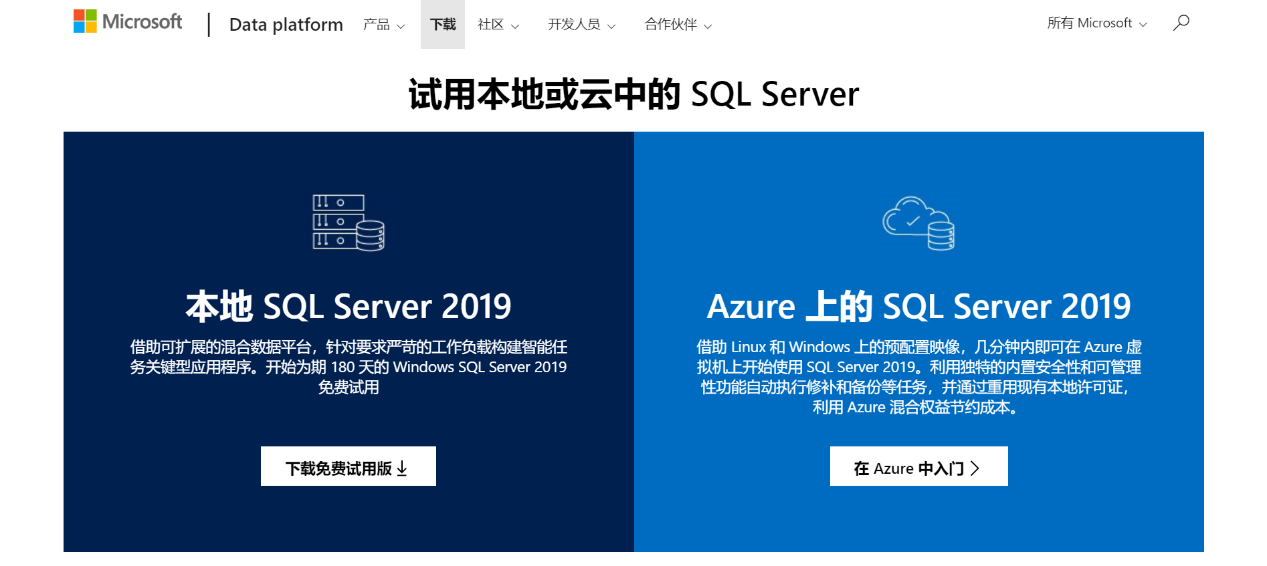Click the 本地 SQL Server 2019 heading
The width and height of the screenshot is (1267, 566).
348,306
